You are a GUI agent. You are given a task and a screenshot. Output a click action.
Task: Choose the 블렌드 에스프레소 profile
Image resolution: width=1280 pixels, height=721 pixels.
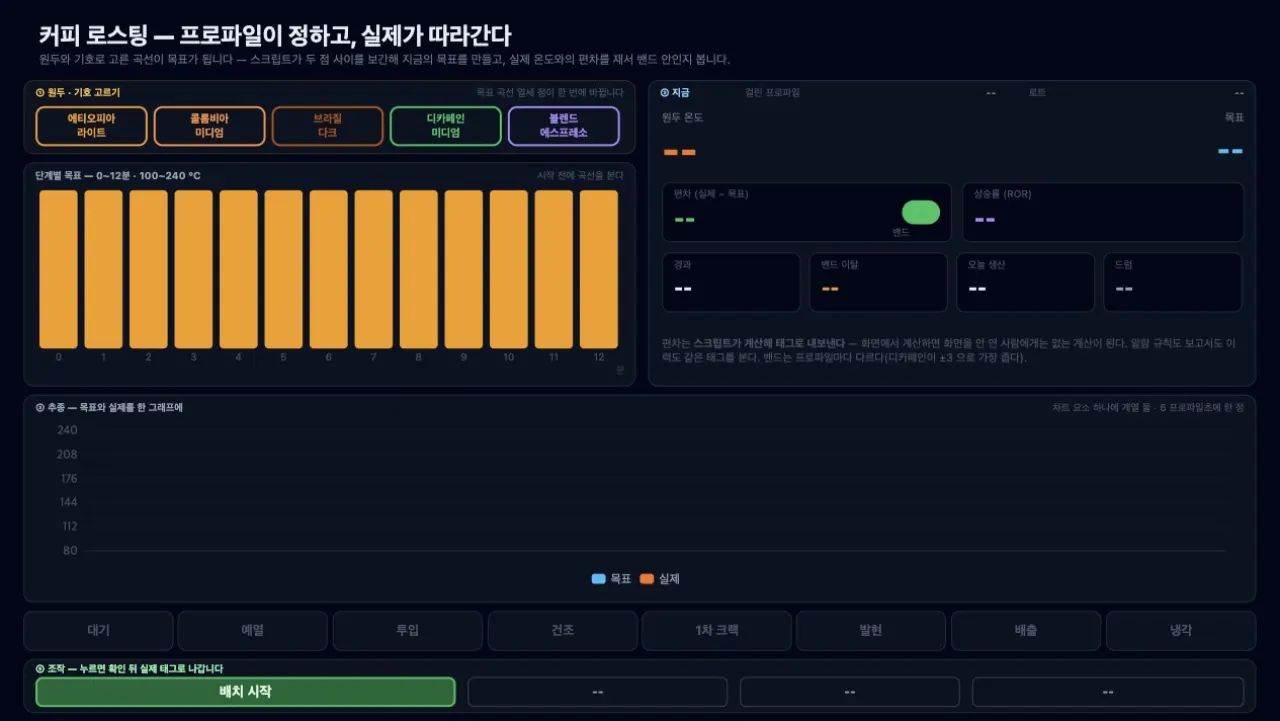pyautogui.click(x=563, y=126)
